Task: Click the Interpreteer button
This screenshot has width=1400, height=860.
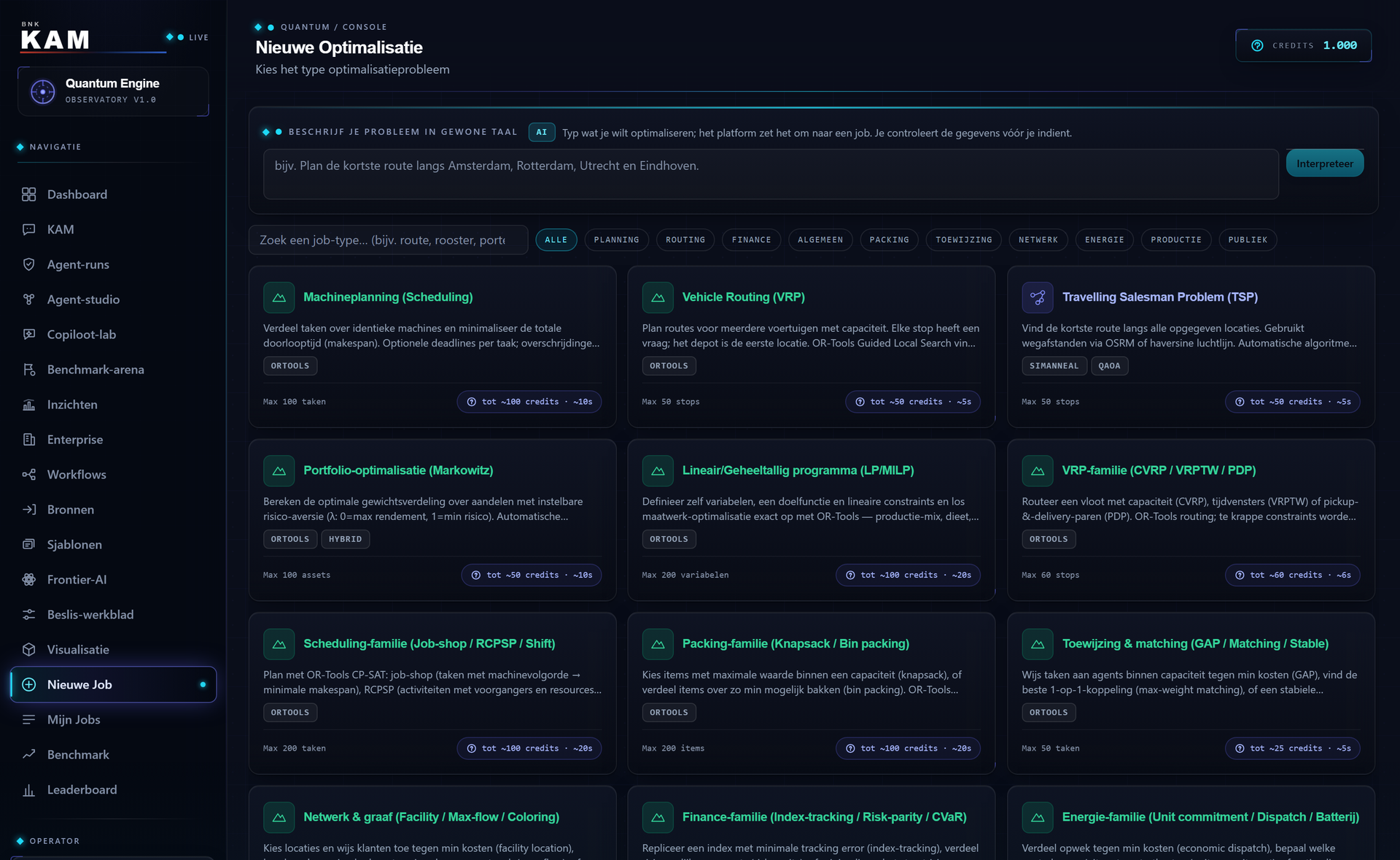Action: (x=1324, y=163)
